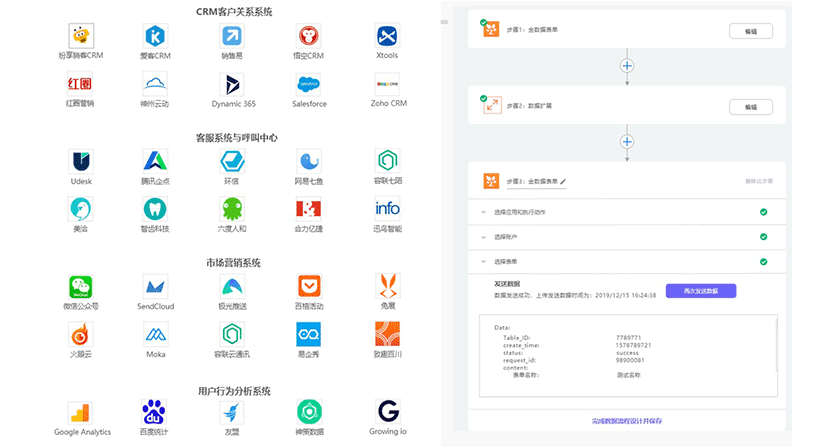
Task: Click the 美洽 bird icon
Action: [81, 209]
